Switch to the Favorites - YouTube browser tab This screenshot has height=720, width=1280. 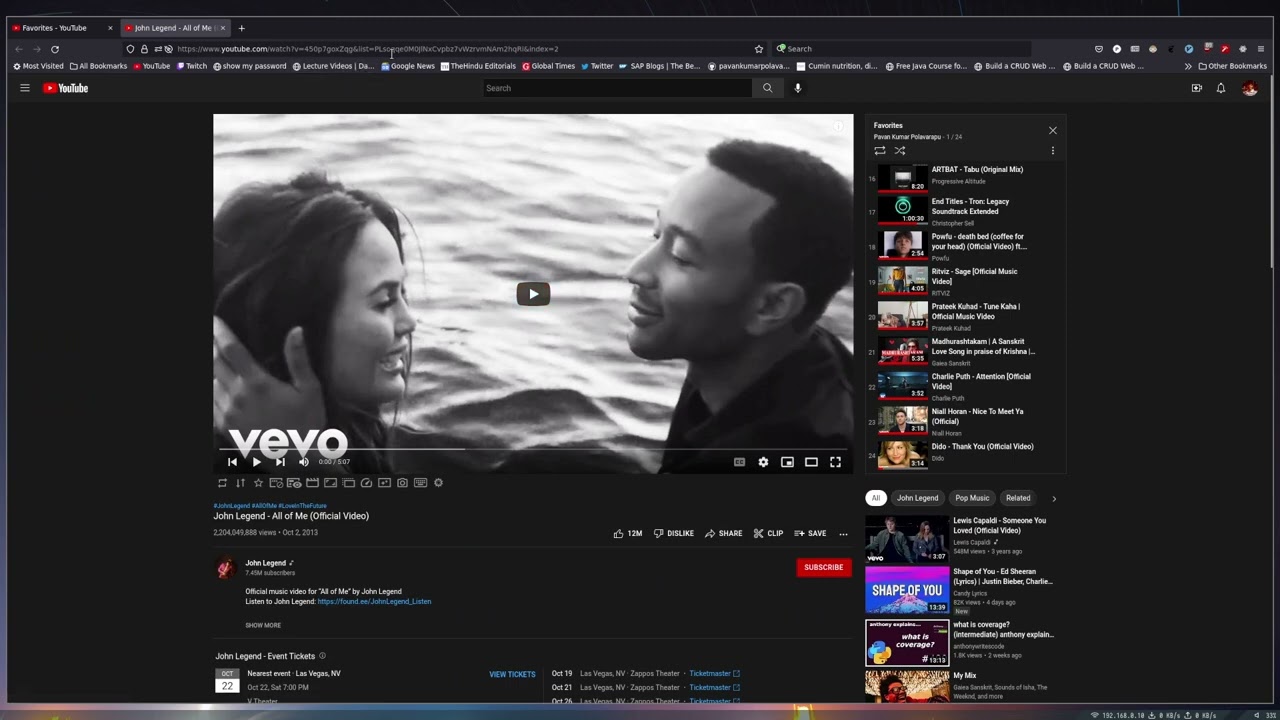(60, 28)
